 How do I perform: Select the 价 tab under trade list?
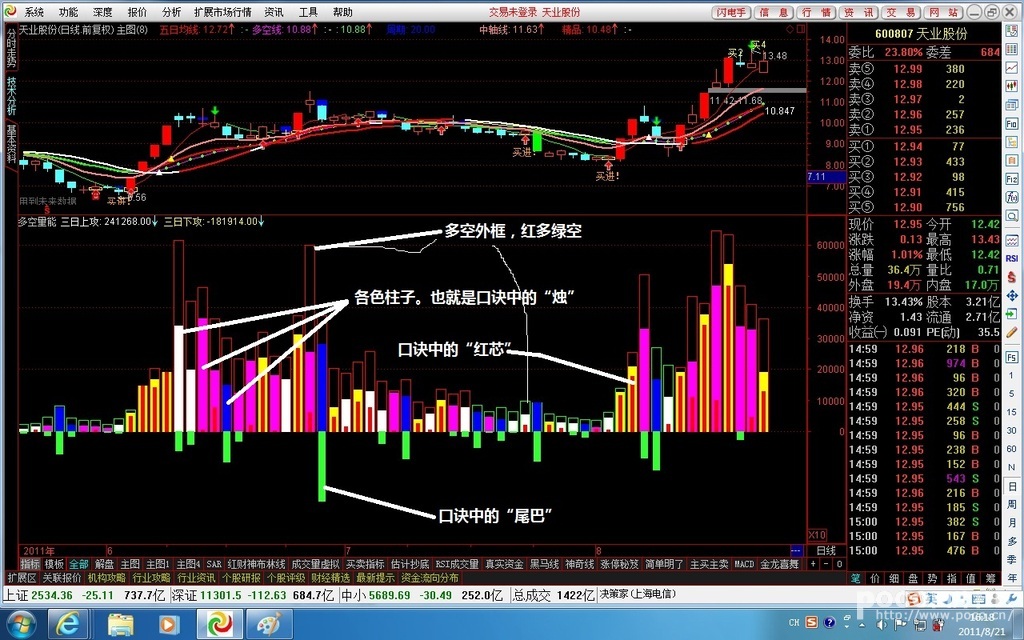(x=875, y=578)
